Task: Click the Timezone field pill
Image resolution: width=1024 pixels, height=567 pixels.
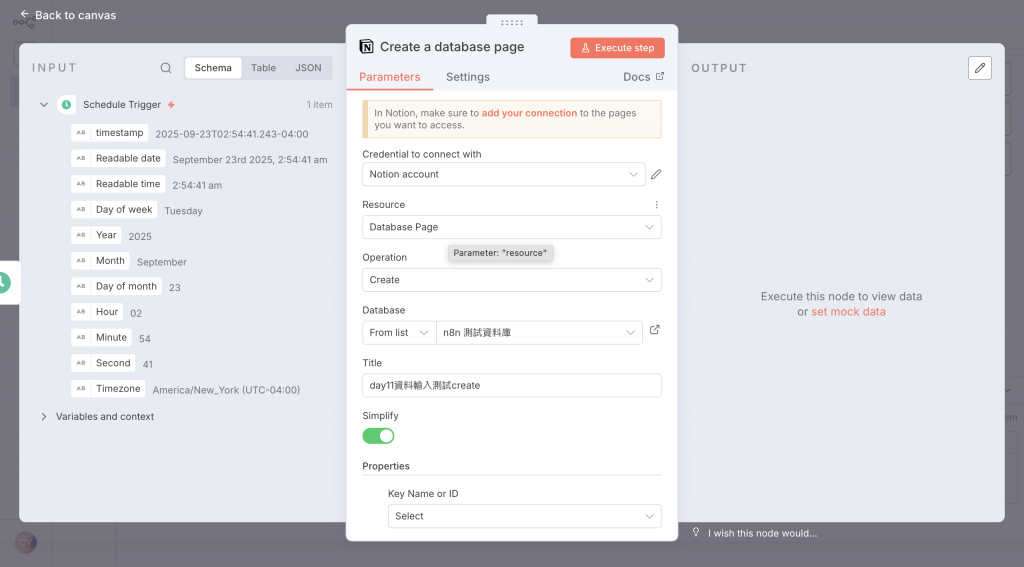Action: pyautogui.click(x=108, y=388)
